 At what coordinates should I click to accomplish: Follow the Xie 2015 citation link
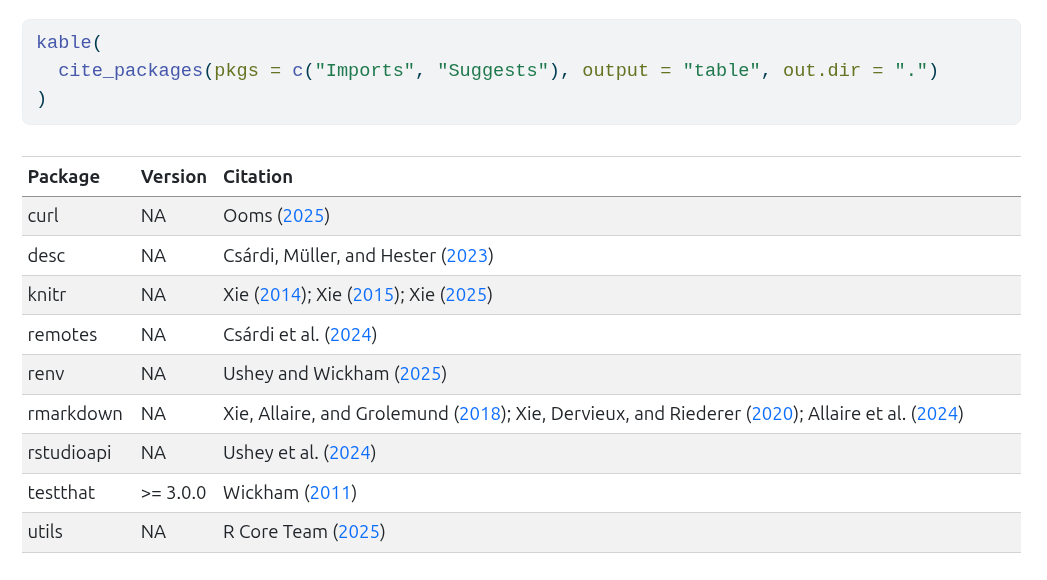pyautogui.click(x=373, y=295)
